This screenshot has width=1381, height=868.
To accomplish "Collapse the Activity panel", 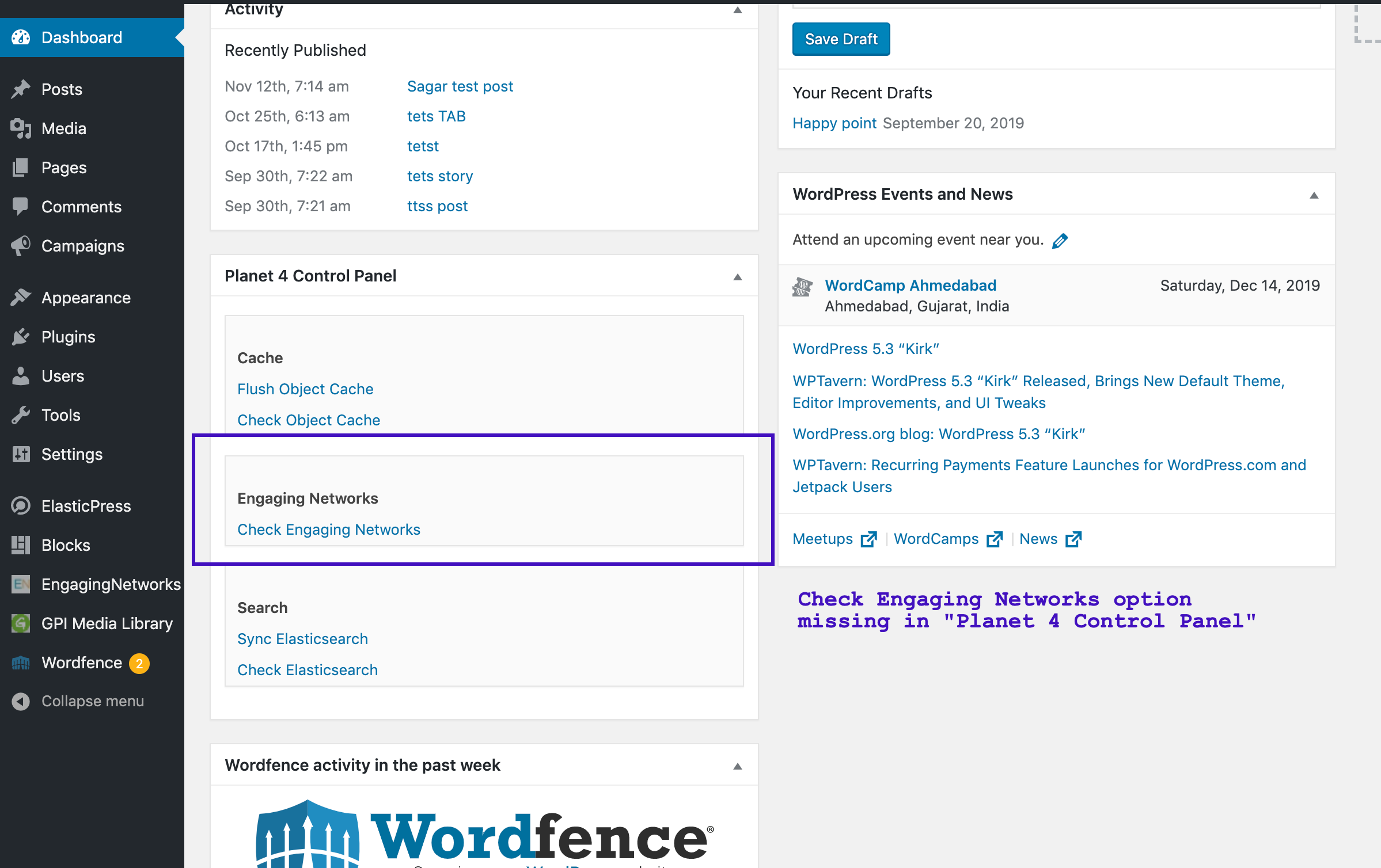I will coord(737,10).
